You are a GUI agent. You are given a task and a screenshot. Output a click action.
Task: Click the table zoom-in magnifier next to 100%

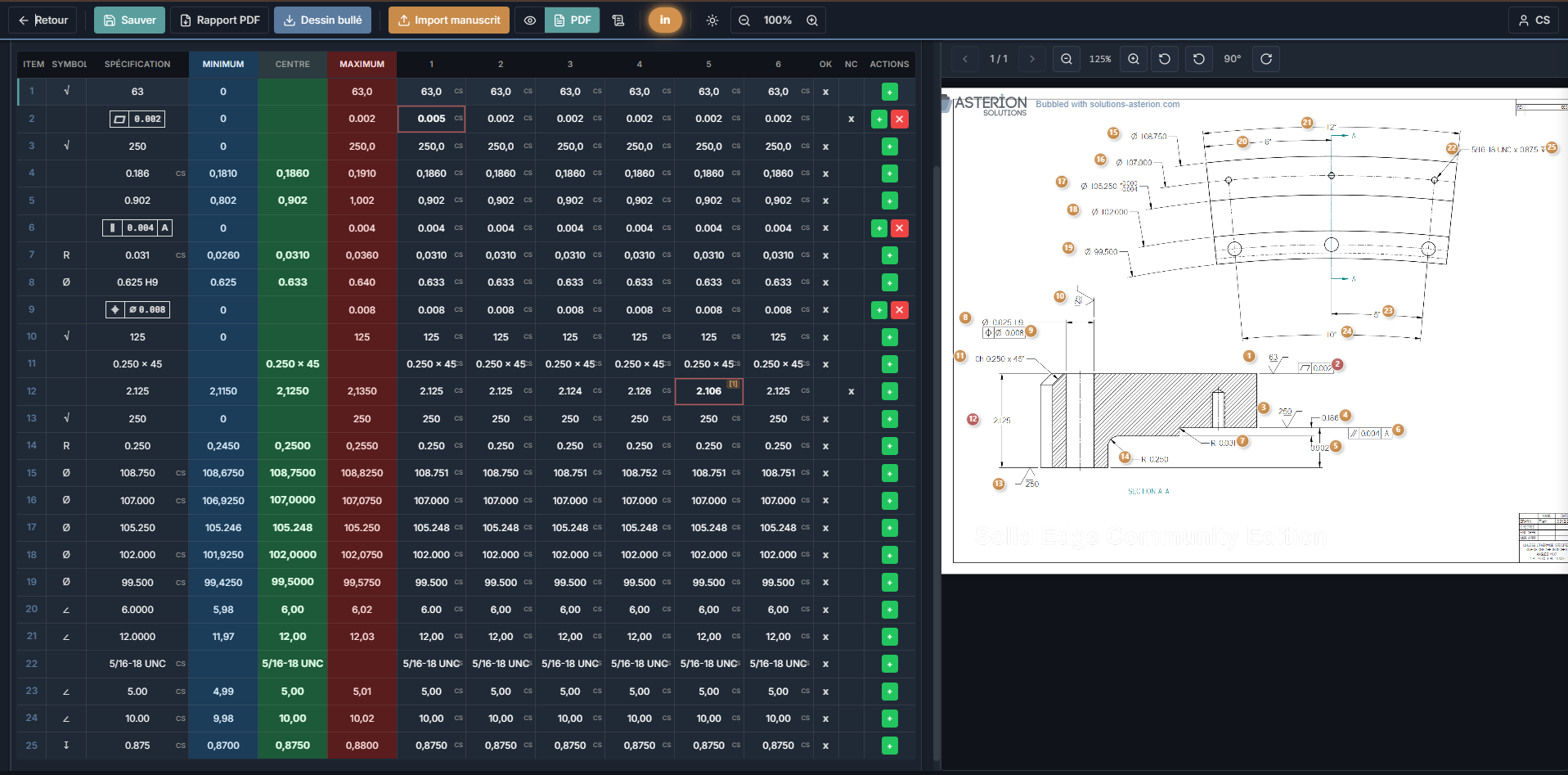pos(811,20)
